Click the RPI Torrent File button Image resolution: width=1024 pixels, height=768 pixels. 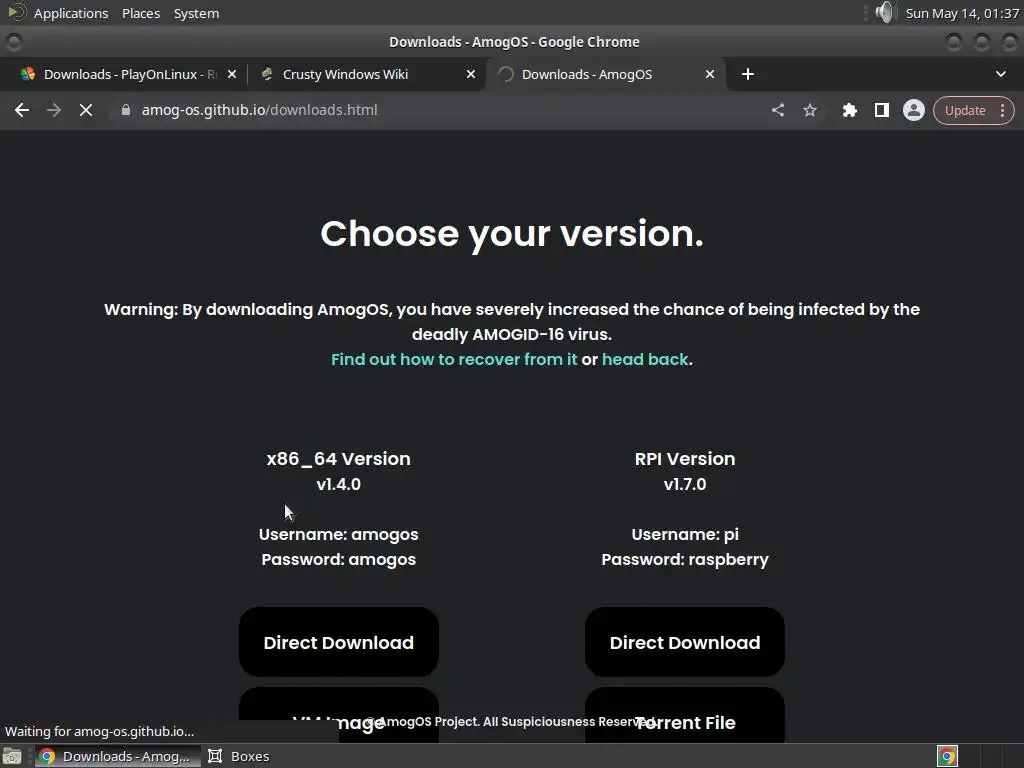click(x=684, y=715)
